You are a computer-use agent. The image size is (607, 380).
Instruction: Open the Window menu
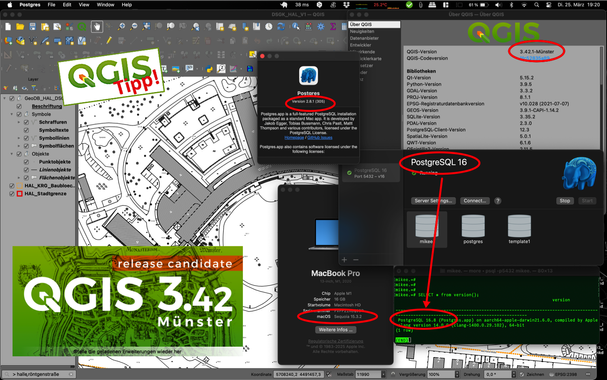105,5
